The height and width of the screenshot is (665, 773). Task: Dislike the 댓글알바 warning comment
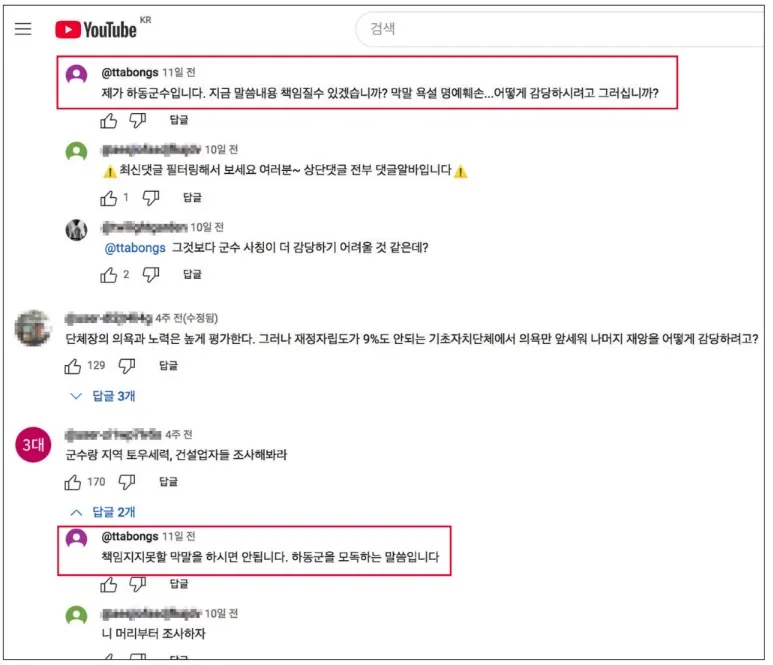click(x=151, y=198)
